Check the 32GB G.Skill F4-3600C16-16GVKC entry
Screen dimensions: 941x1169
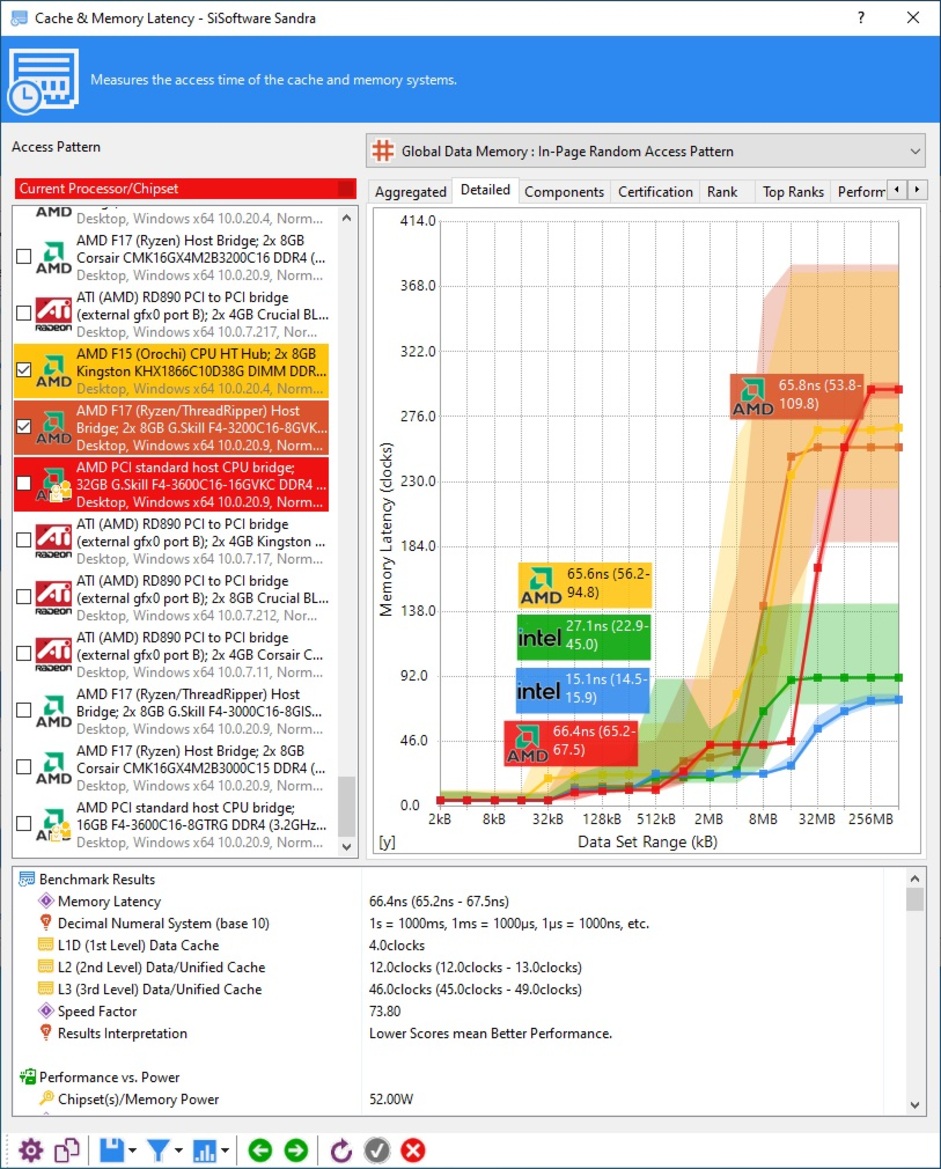24,483
